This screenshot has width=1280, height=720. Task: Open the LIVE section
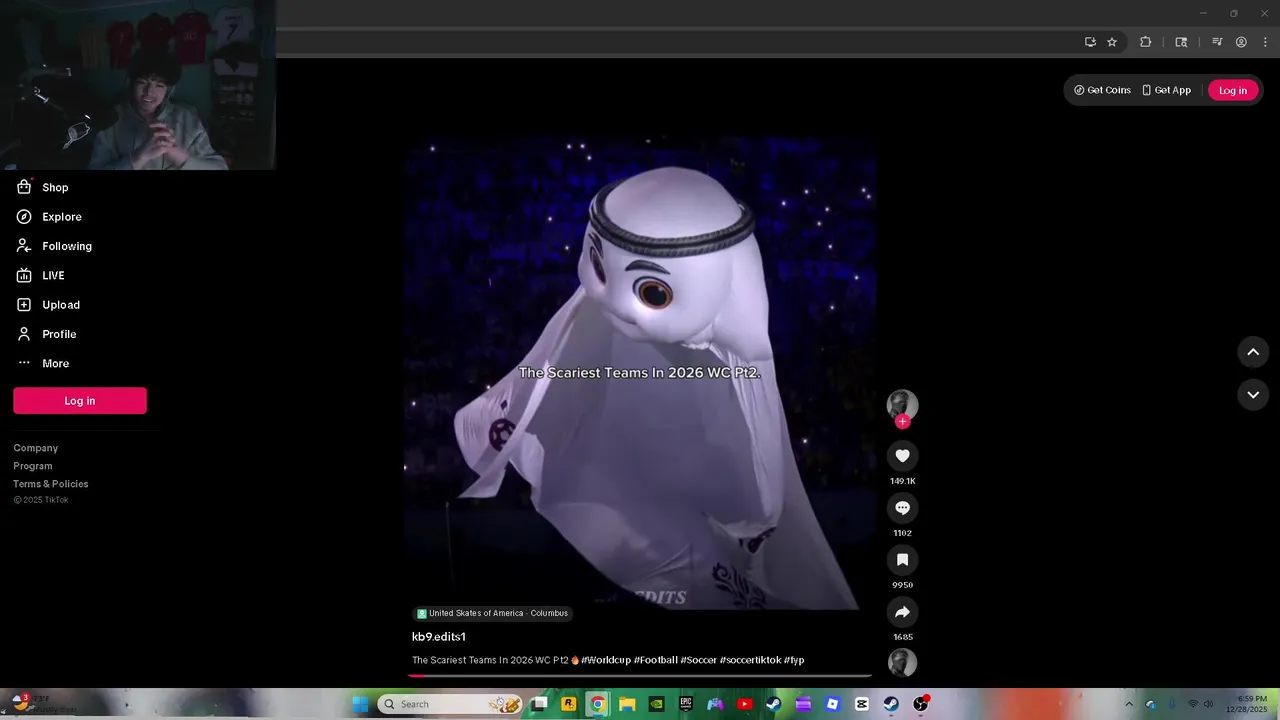40,275
